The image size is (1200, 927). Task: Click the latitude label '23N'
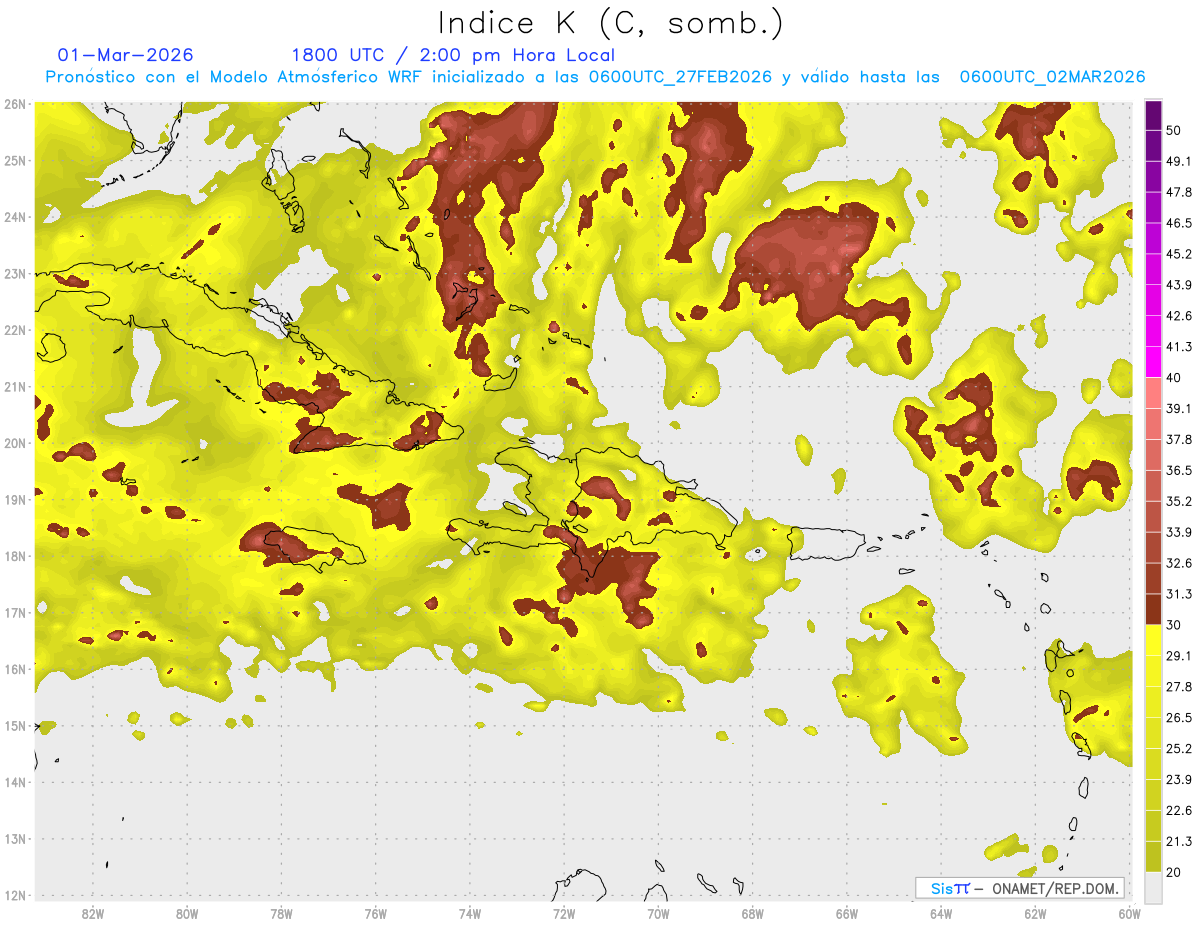[x=15, y=274]
